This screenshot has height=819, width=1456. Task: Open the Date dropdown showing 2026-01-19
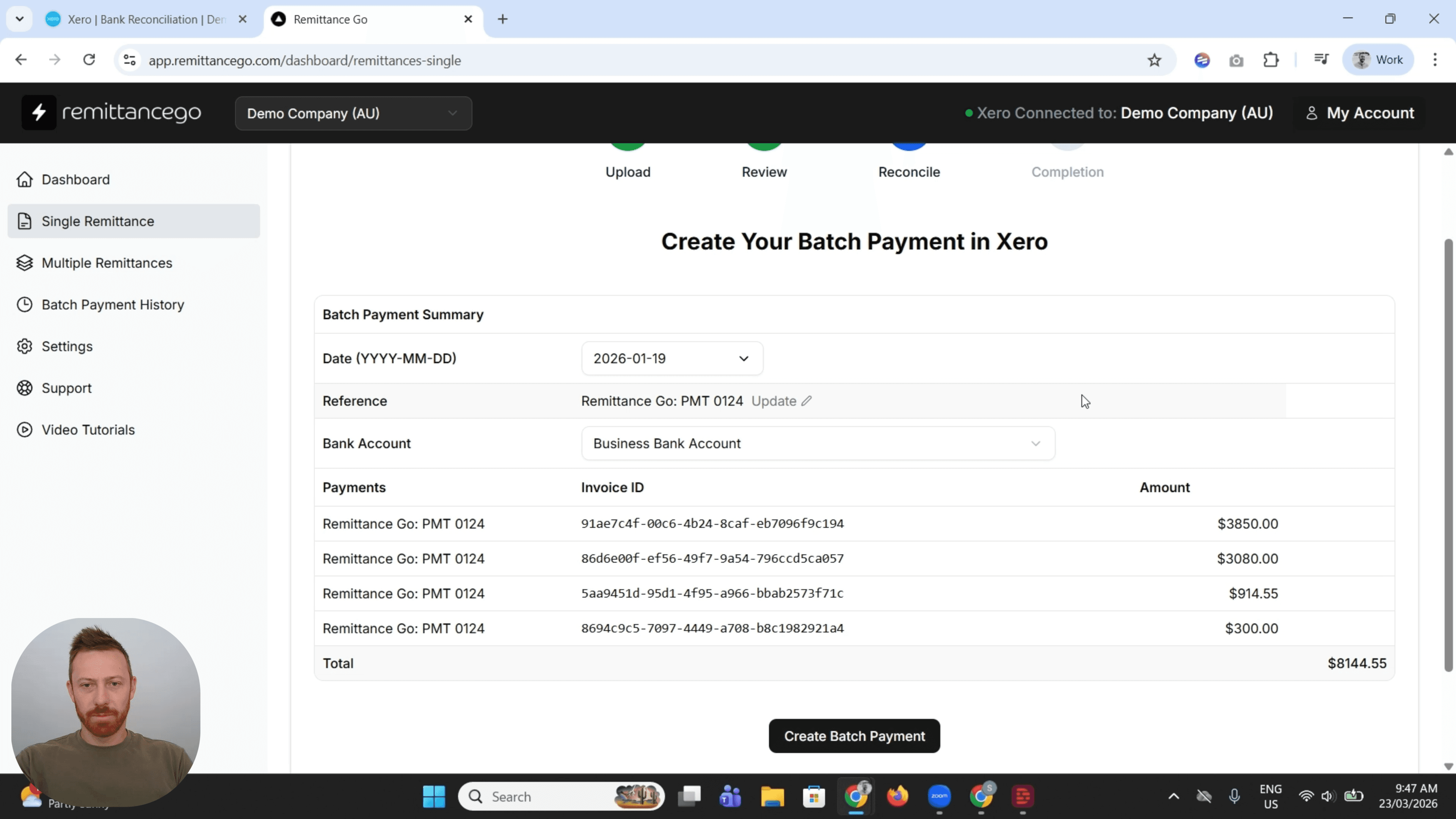pos(672,358)
